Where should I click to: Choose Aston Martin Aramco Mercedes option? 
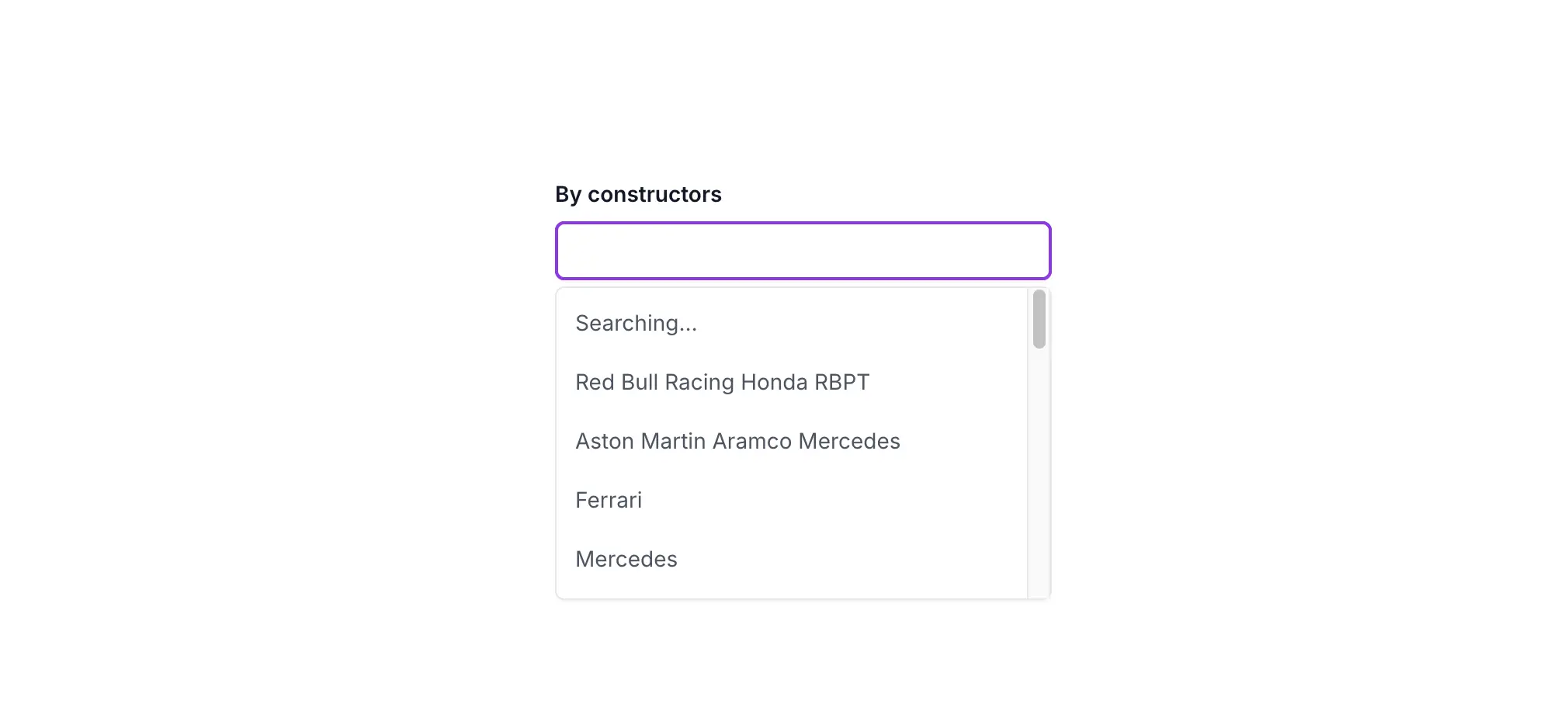[792, 441]
